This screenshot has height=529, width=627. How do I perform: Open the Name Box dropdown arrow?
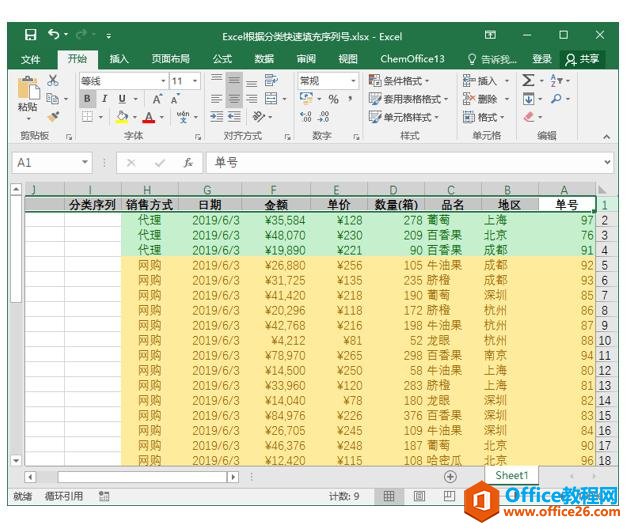pos(85,163)
